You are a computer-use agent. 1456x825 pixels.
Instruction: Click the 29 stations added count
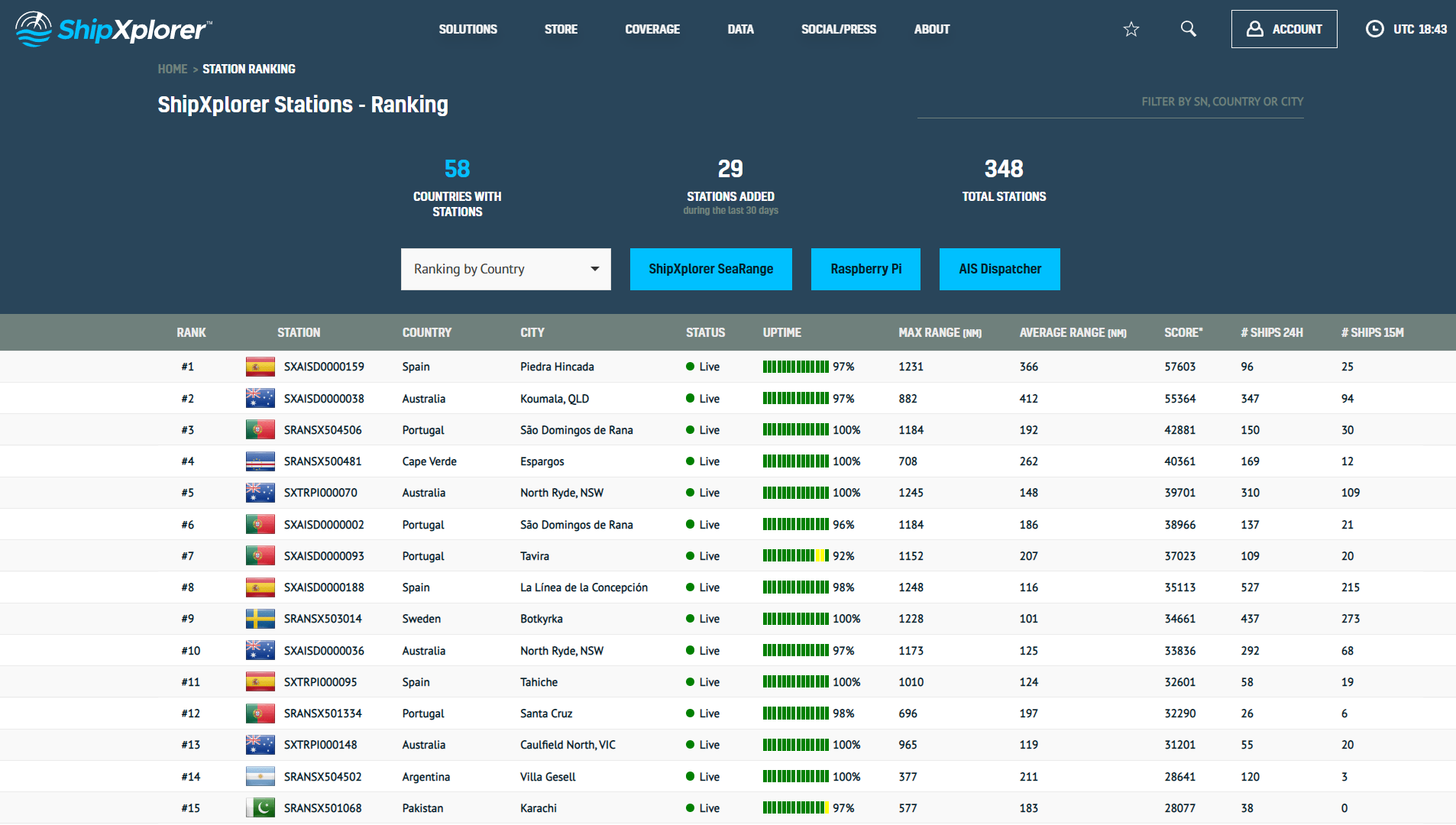tap(730, 169)
